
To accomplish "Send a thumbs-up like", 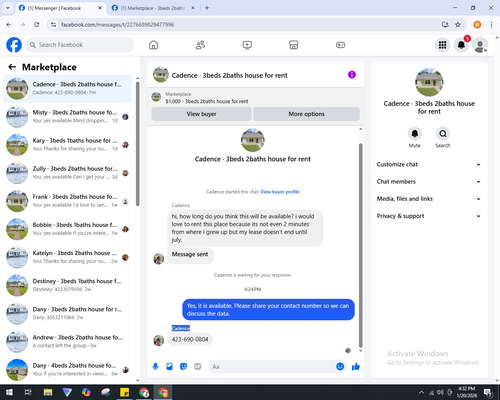I will coord(356,367).
